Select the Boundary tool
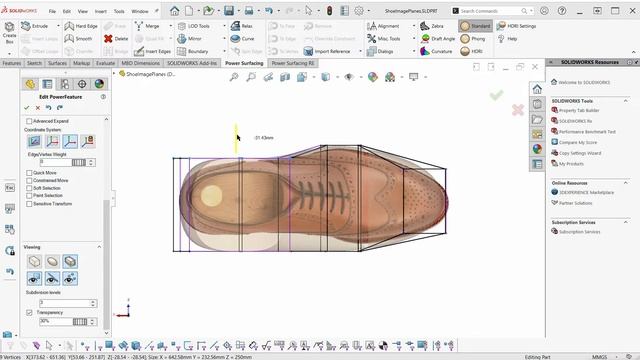Screen dimensions: 640x360 coord(193,51)
